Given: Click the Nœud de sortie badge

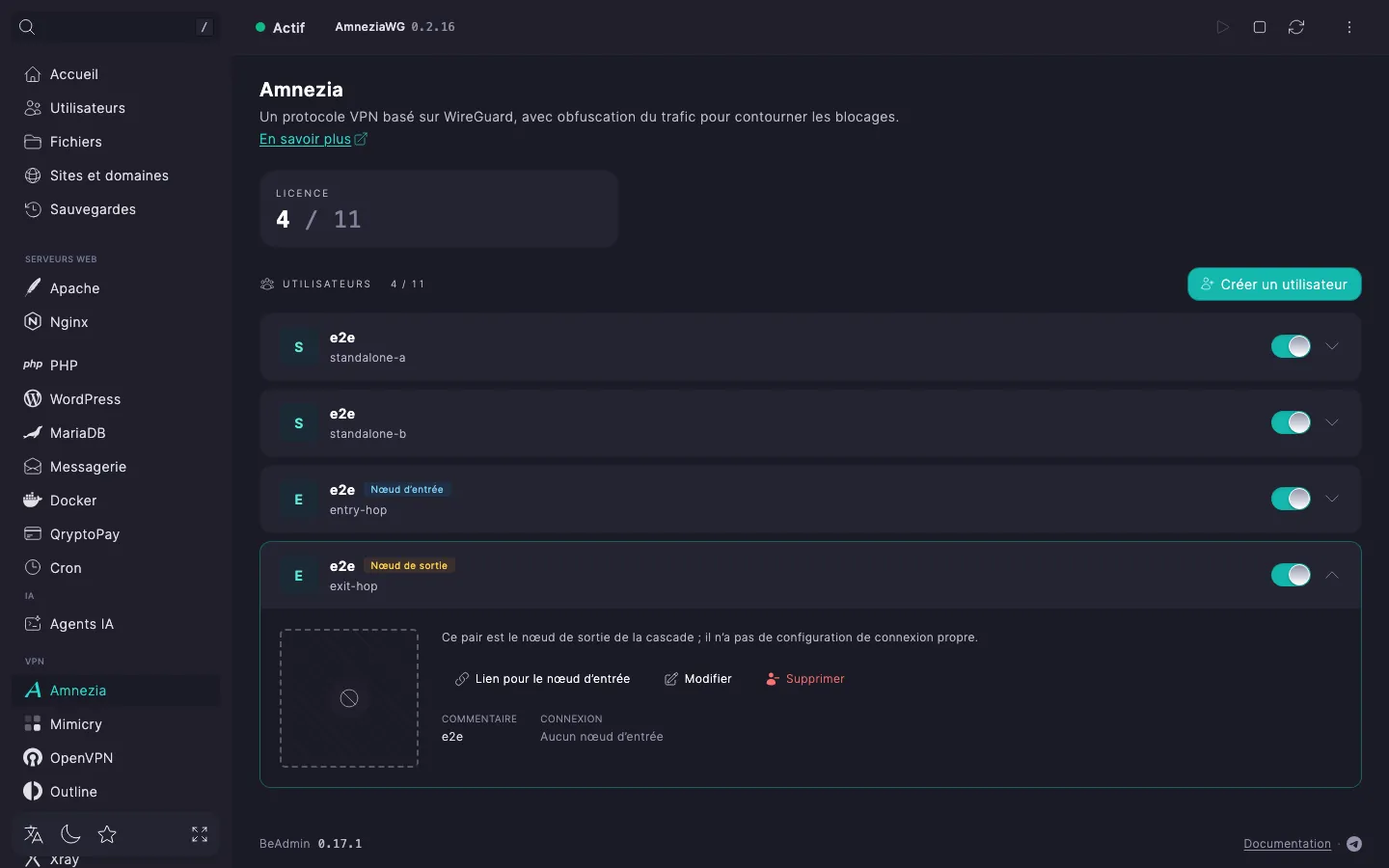Looking at the screenshot, I should click(409, 566).
